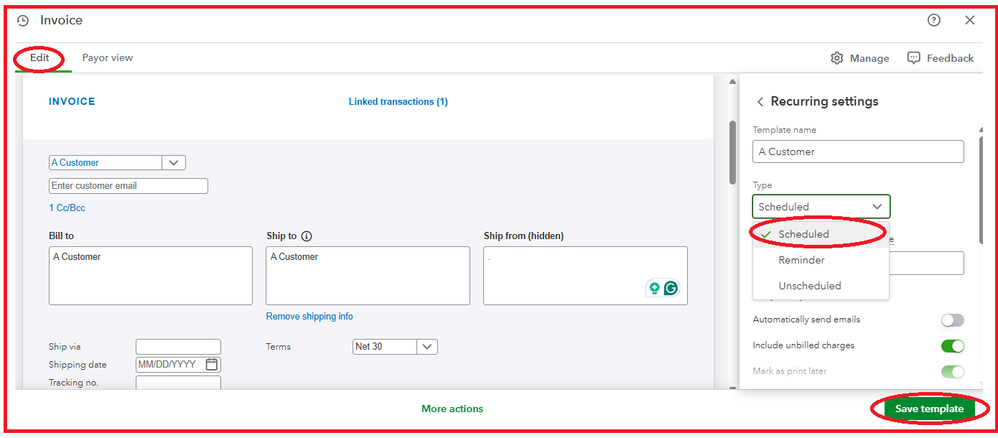Open the Net 30 terms dropdown
Viewport: 998px width, 438px height.
[427, 347]
